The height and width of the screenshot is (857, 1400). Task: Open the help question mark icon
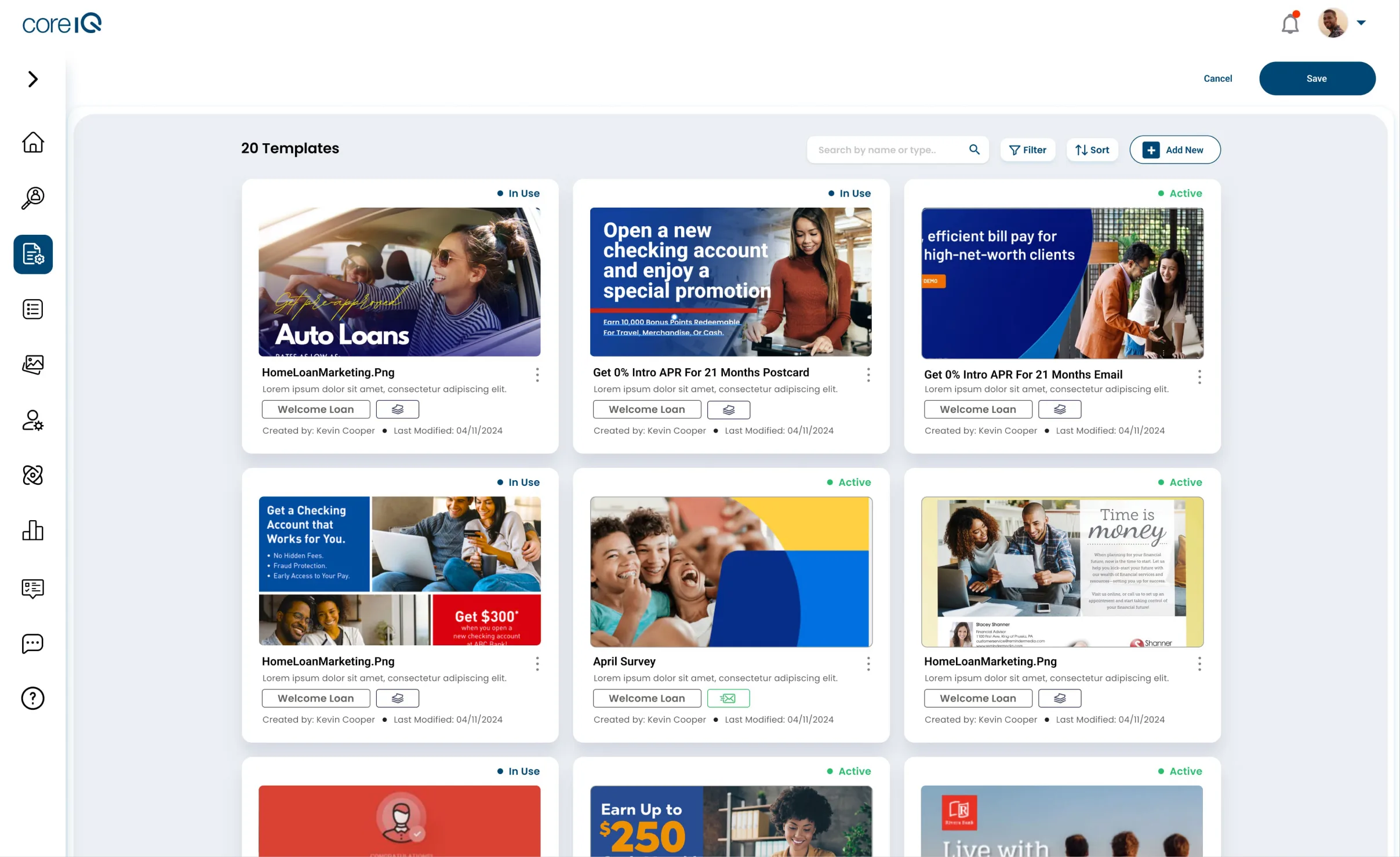coord(33,698)
